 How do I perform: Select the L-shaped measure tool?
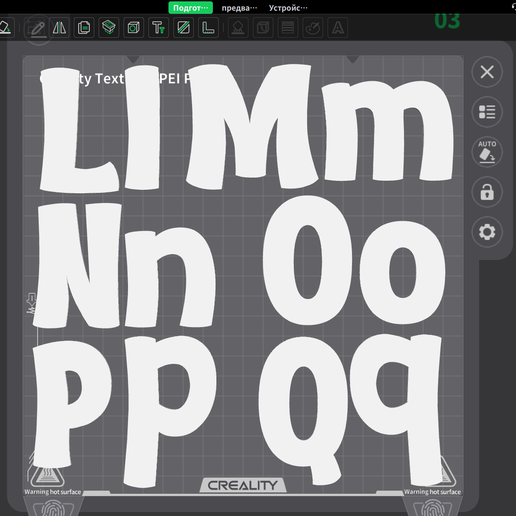click(208, 28)
